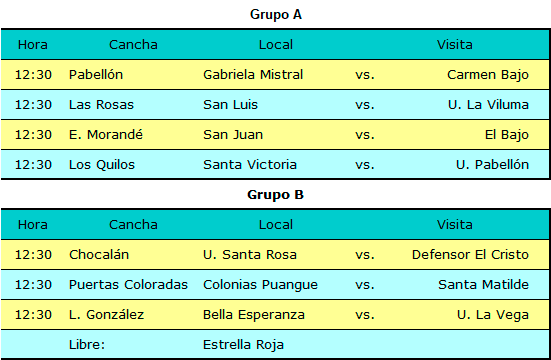This screenshot has height=360, width=551.
Task: Click the Defensor El Cristo team
Action: click(x=470, y=255)
